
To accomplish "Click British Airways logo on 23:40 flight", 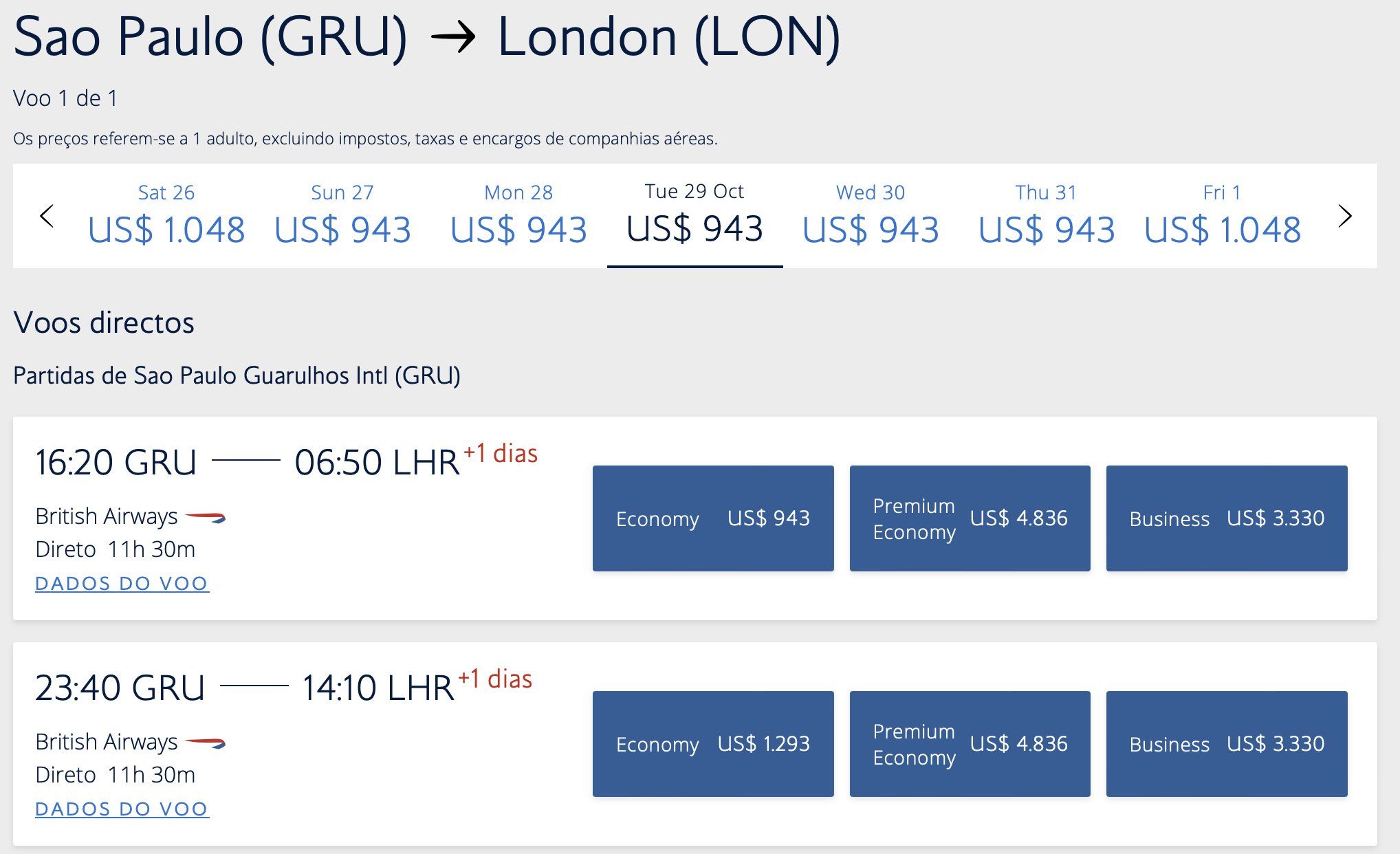I will (206, 743).
